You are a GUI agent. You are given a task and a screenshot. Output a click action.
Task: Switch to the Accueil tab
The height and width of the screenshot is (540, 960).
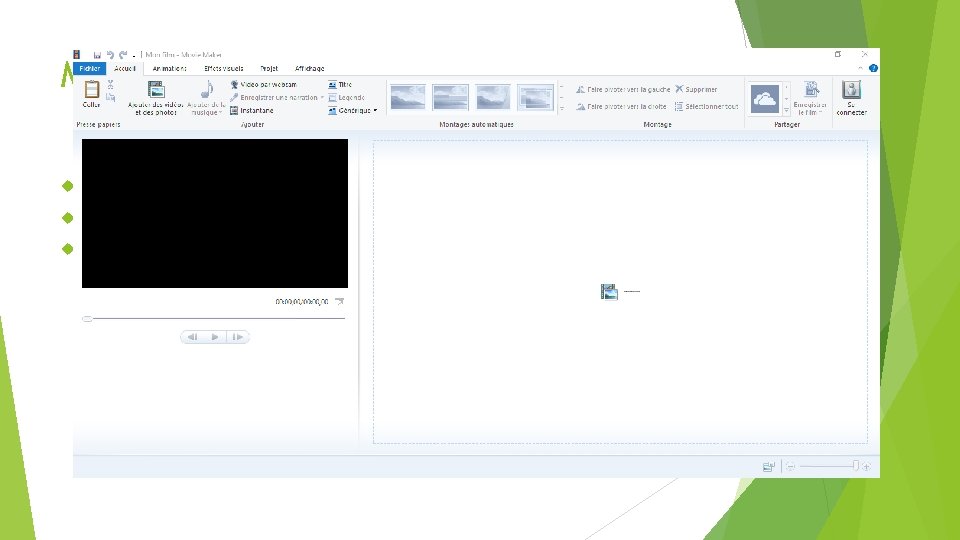point(125,69)
